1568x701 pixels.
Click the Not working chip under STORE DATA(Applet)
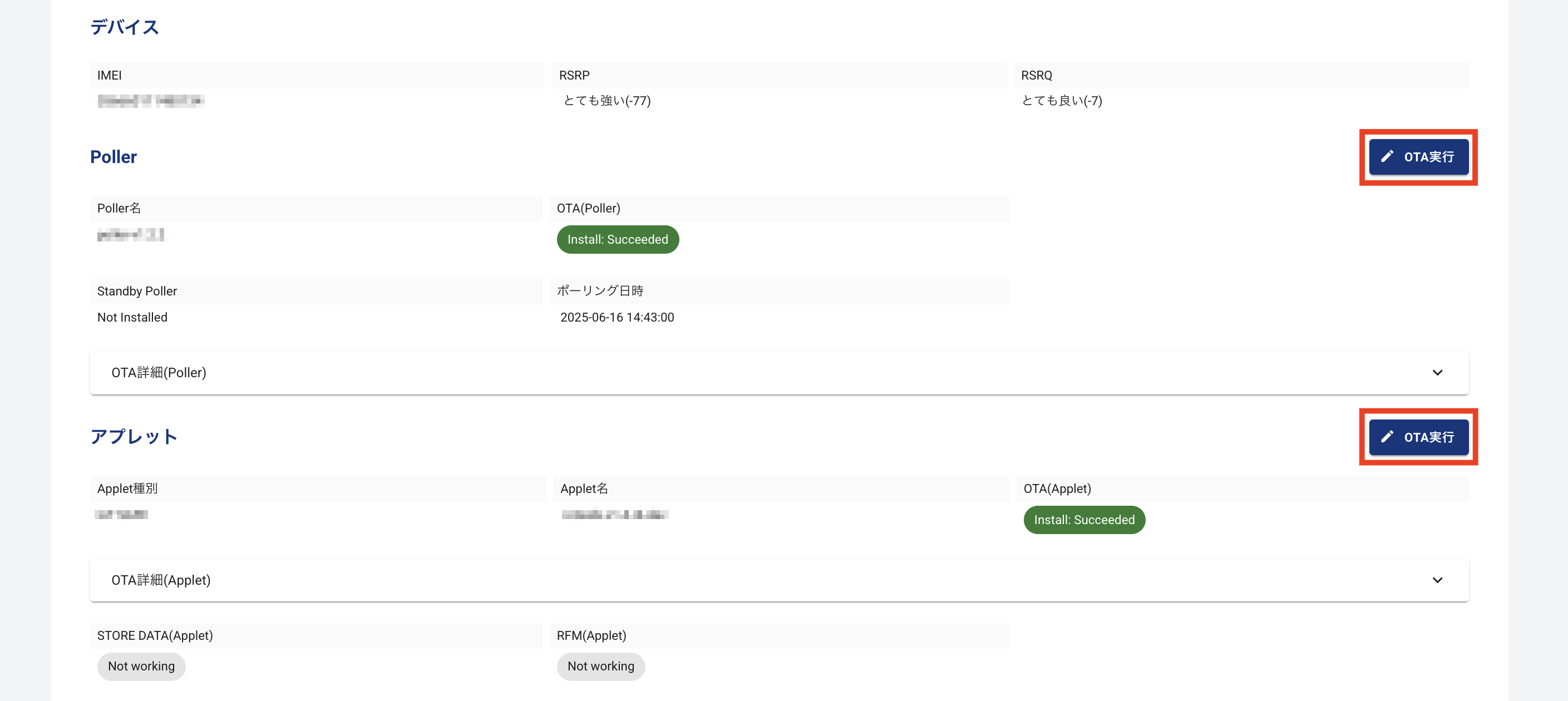coord(141,667)
